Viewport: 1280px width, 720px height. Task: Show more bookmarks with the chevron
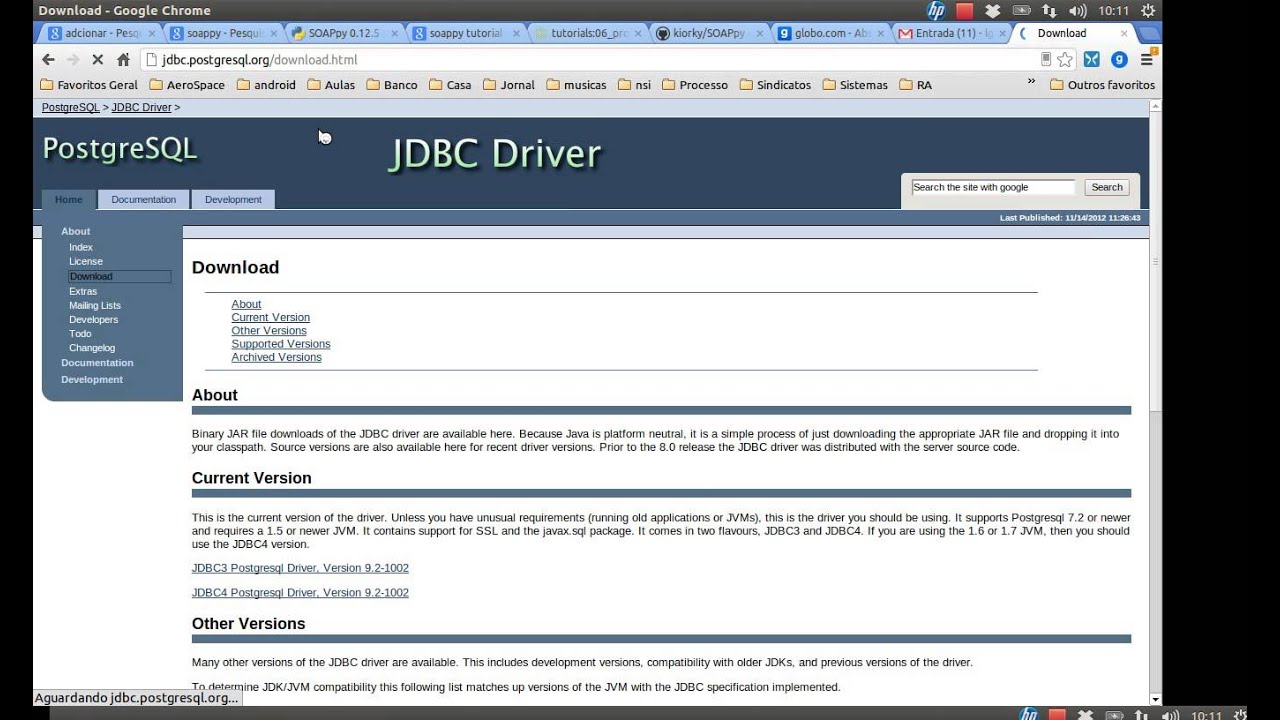(1031, 83)
